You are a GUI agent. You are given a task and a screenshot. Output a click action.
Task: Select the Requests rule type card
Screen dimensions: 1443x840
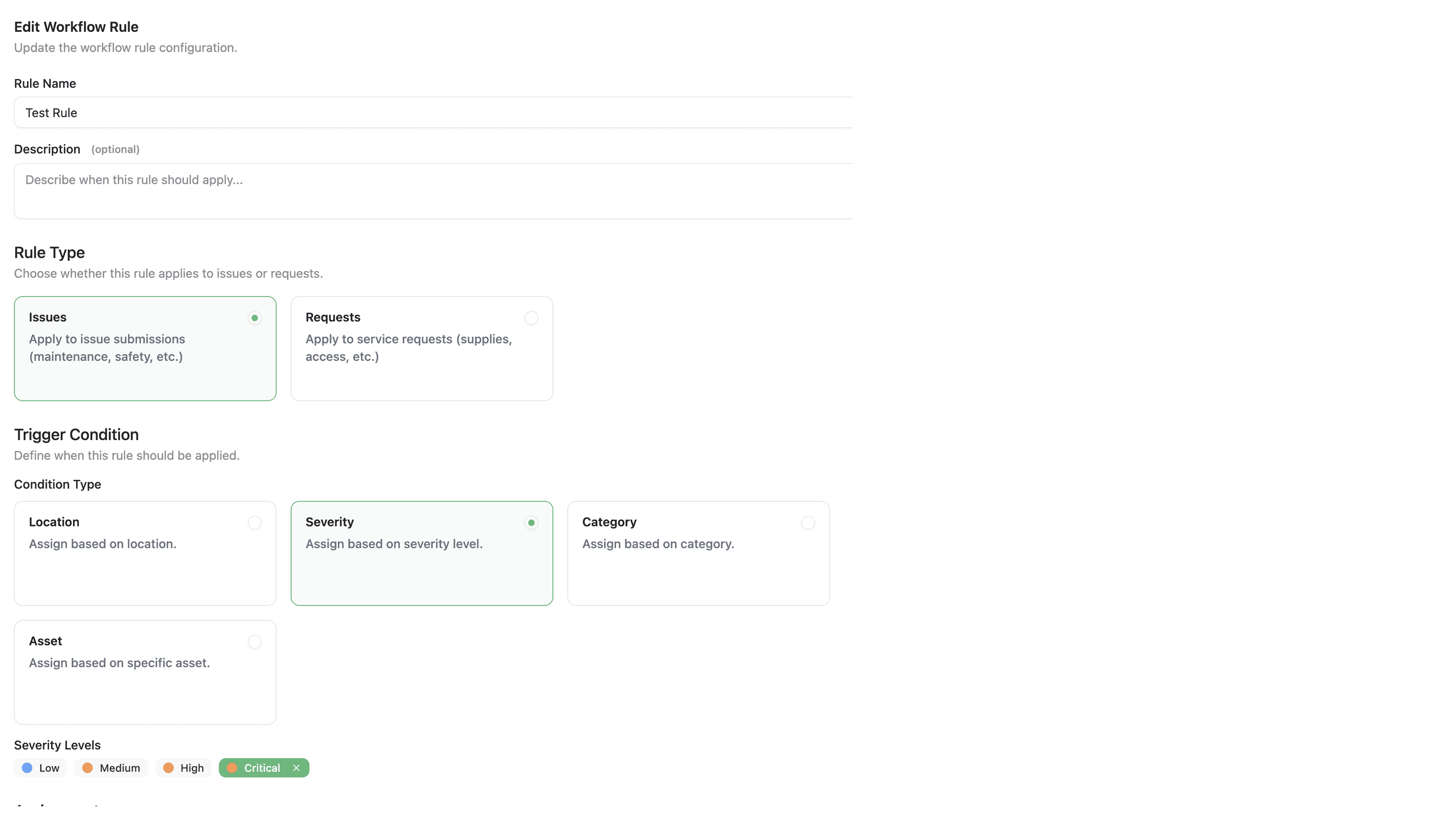[x=421, y=348]
